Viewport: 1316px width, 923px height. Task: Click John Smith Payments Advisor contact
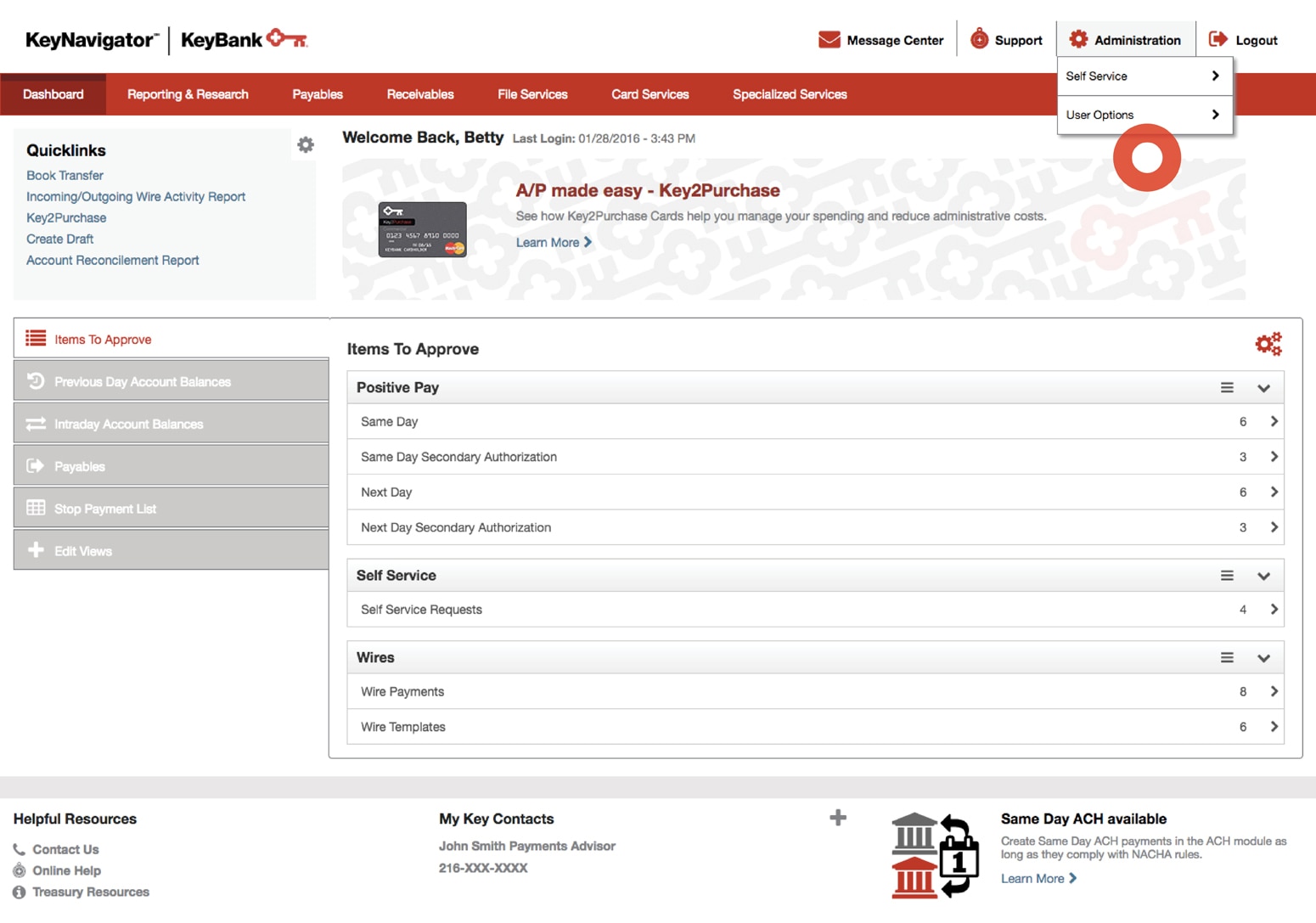[x=527, y=846]
